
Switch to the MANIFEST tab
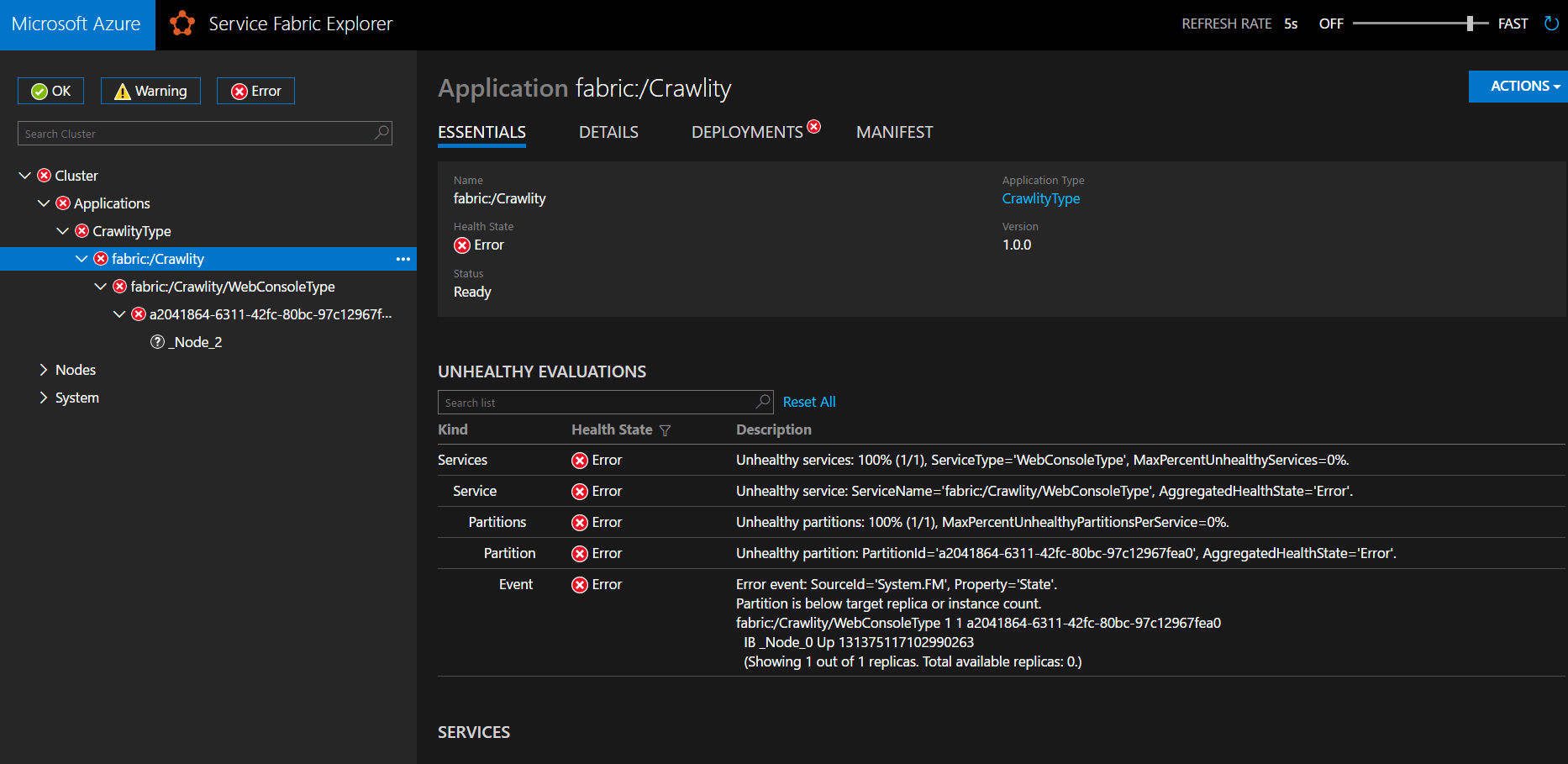(893, 132)
